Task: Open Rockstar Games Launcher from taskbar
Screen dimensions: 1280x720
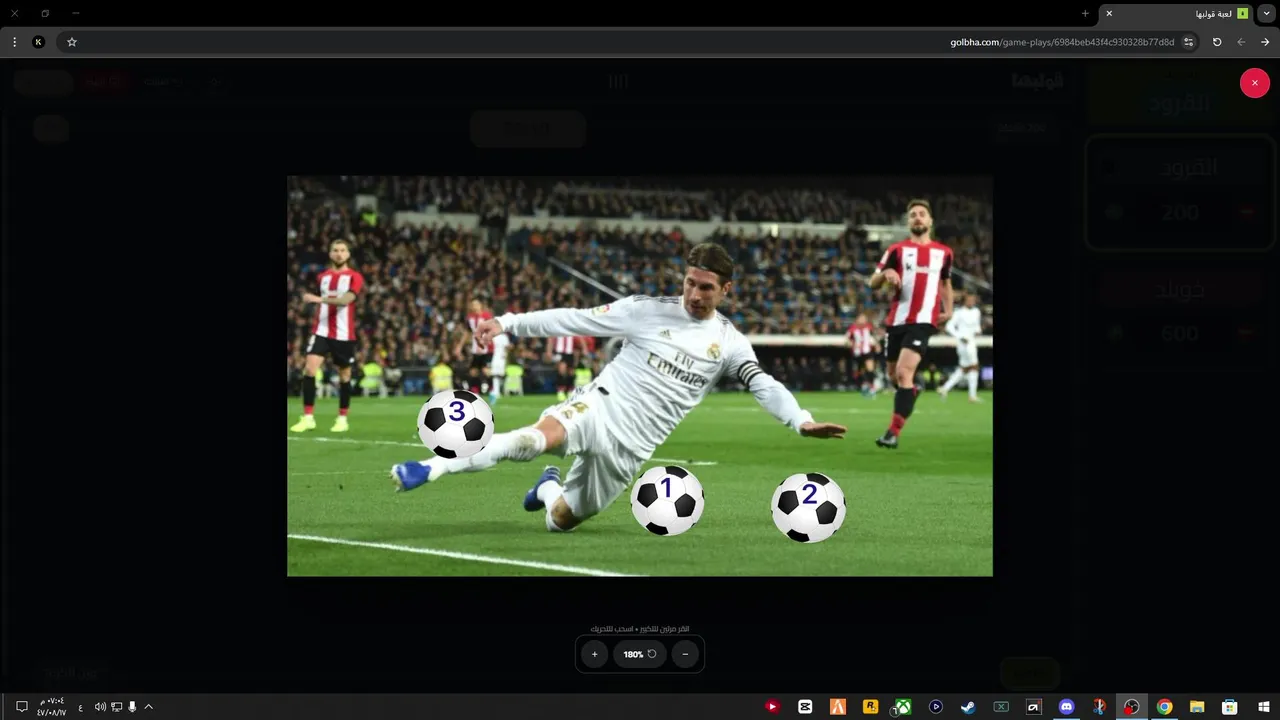Action: (870, 707)
